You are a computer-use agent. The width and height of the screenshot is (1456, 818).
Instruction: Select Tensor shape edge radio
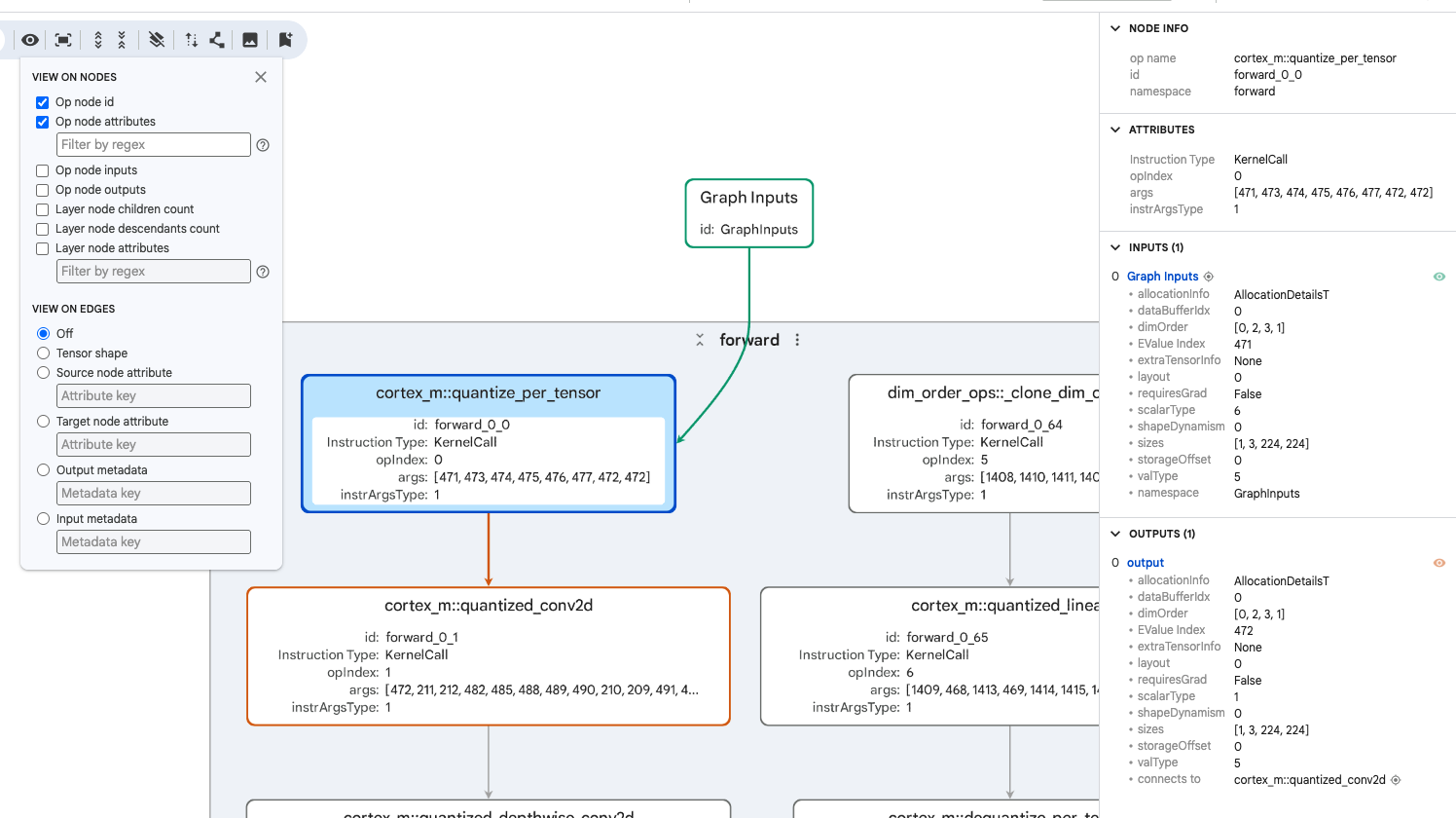click(43, 353)
